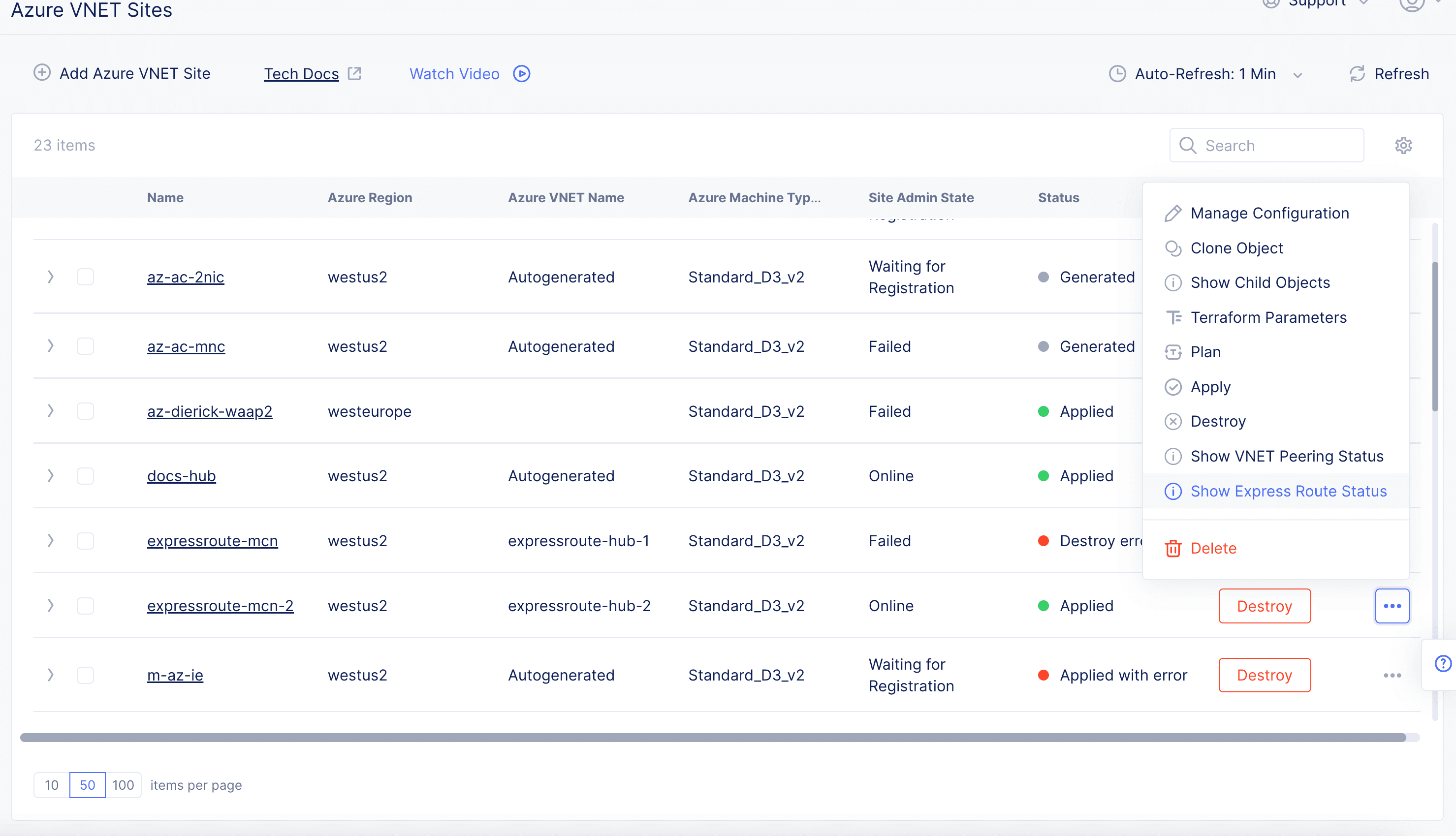Click the Clone Object icon
Viewport: 1456px width, 836px height.
tap(1173, 248)
